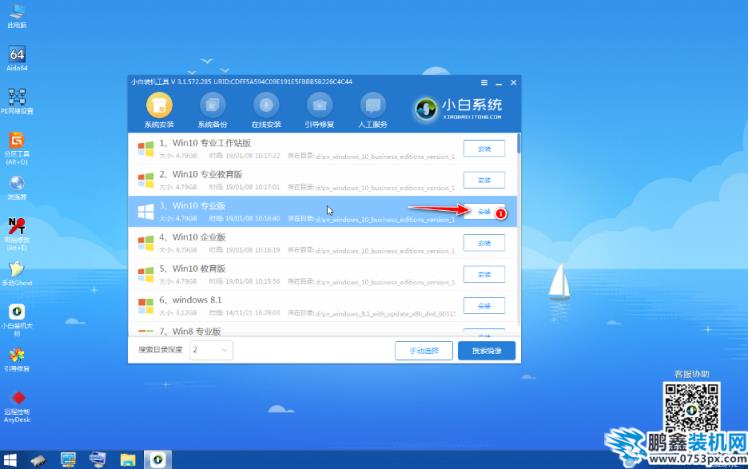This screenshot has width=748, height=469.
Task: Click install for Win10 专业教育版
Action: click(484, 180)
